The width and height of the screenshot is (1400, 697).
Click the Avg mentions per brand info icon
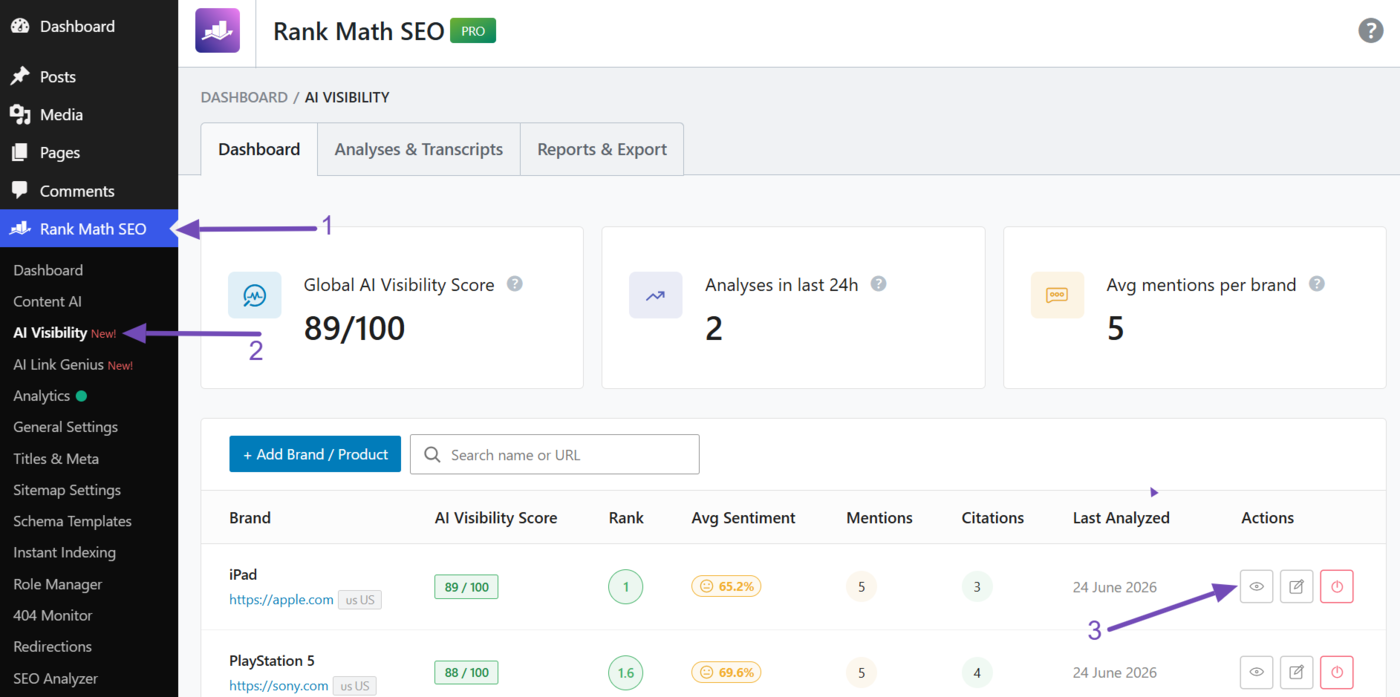1317,284
